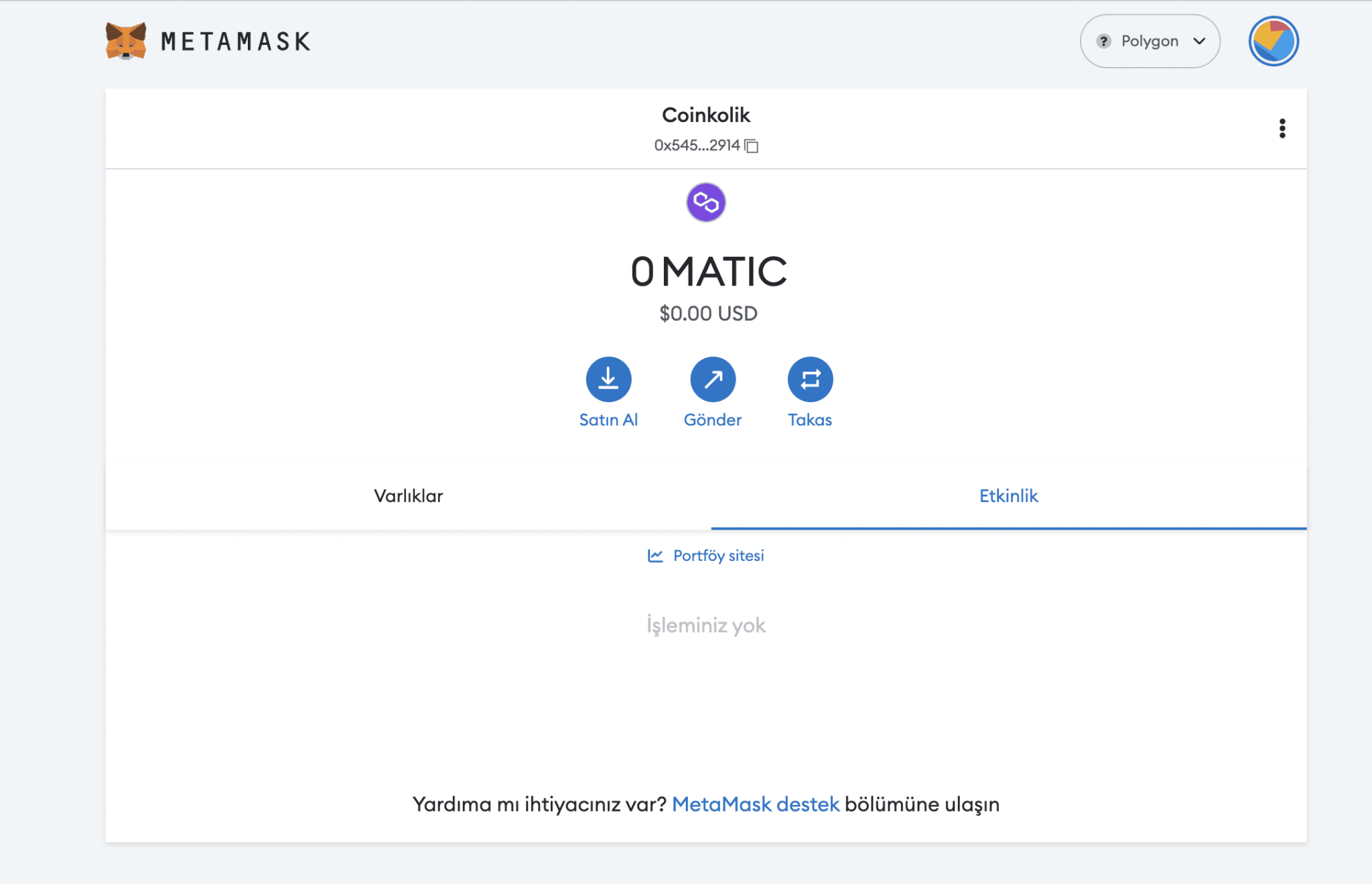Open the account avatar menu

1274,41
